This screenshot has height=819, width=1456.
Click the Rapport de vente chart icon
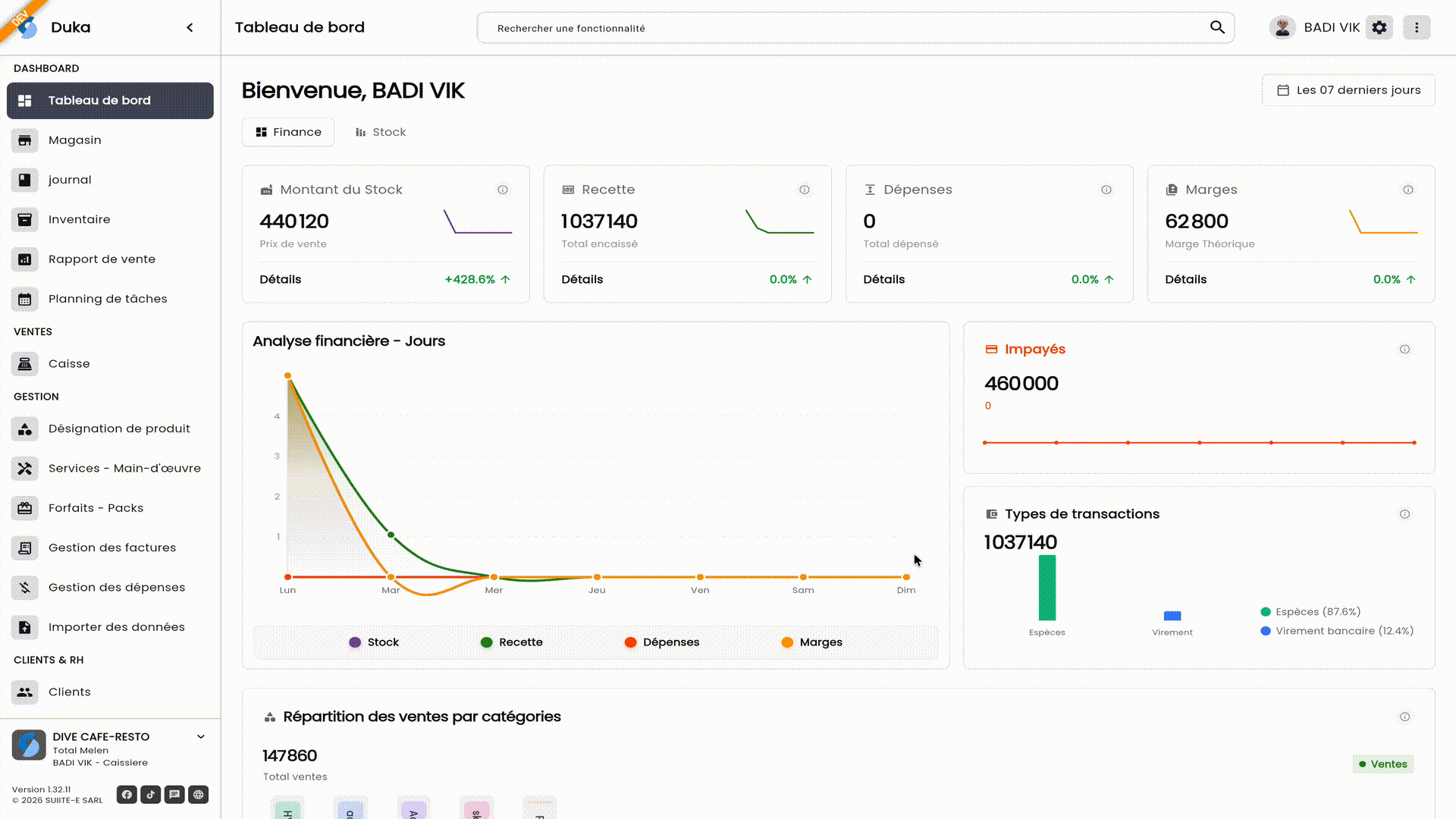(25, 259)
